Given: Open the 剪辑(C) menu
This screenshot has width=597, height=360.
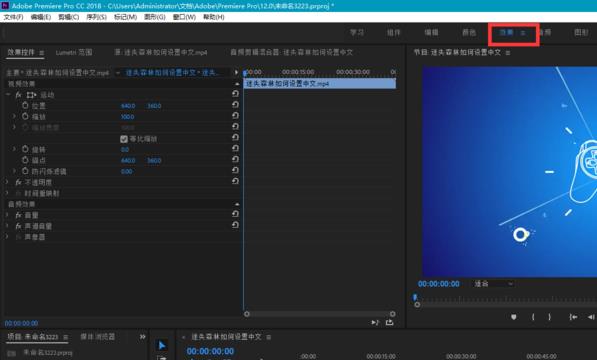Looking at the screenshot, I should (x=69, y=17).
